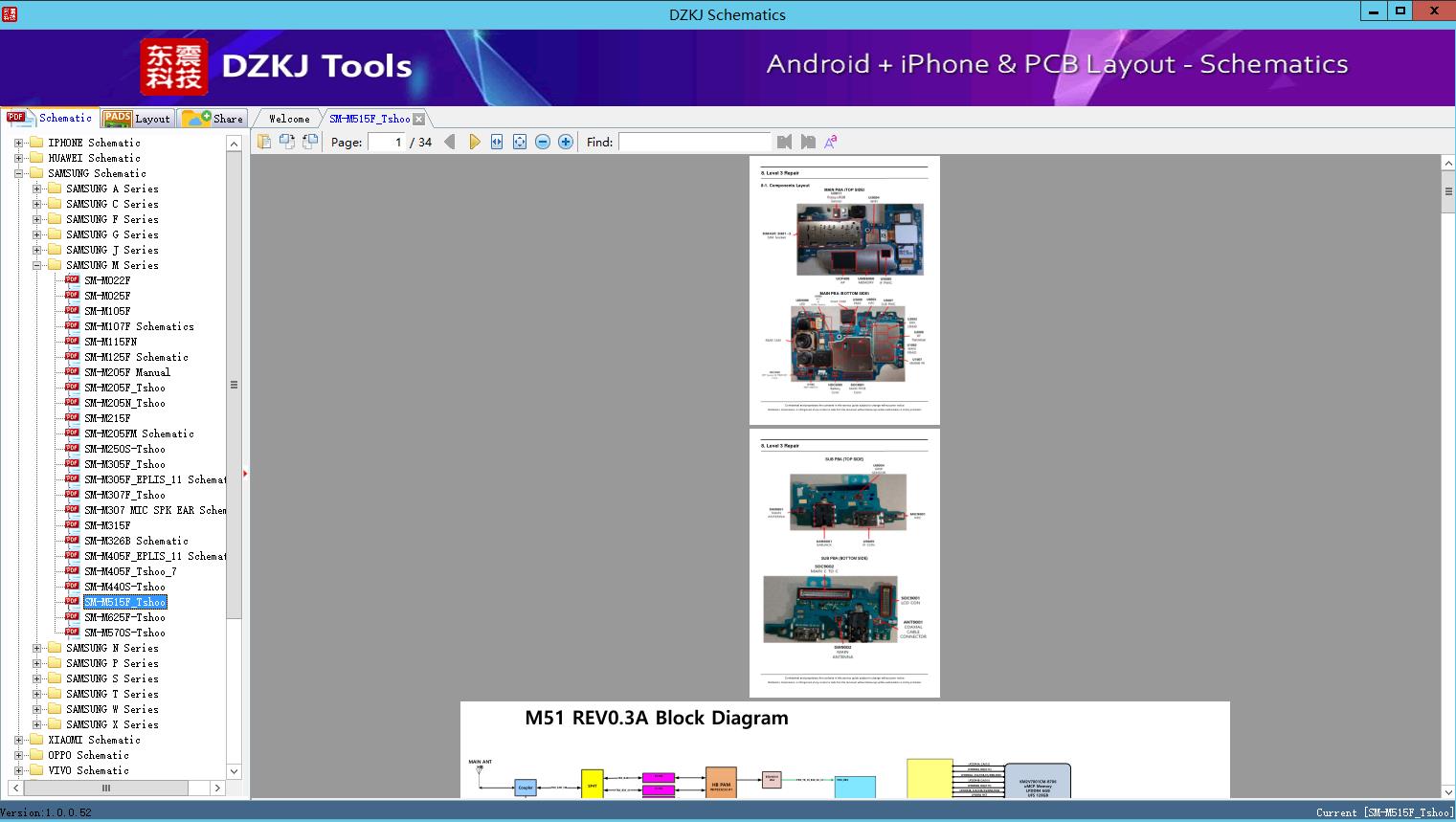
Task: Click SM-M115FN PDF icon
Action: coord(72,342)
